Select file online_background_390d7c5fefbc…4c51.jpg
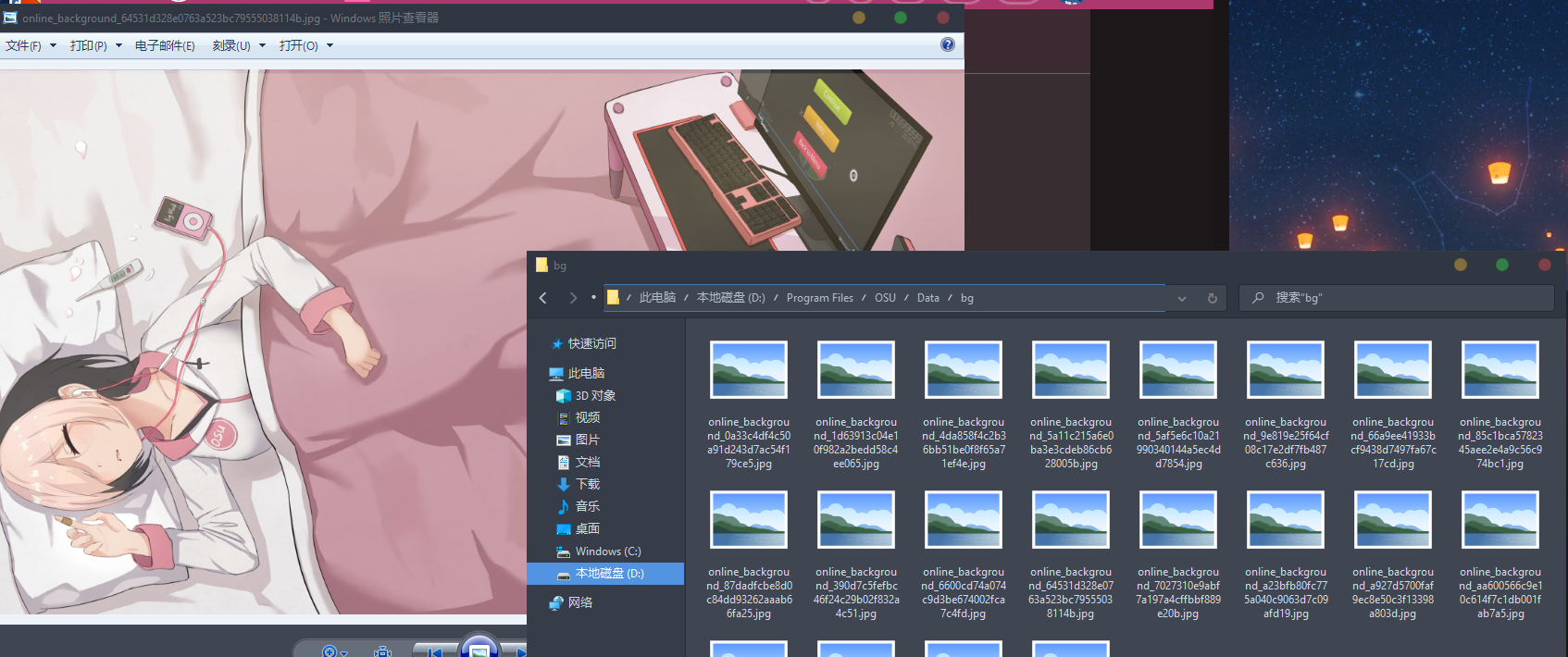Screen dimensions: 1568x657 tap(856, 555)
